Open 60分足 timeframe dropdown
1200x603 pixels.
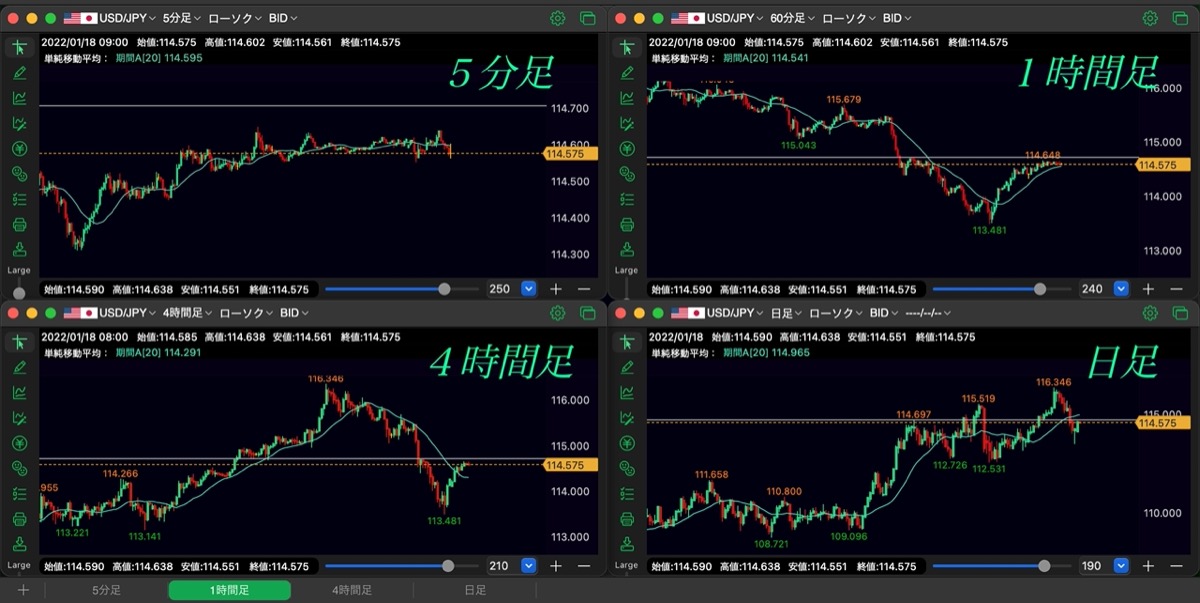(793, 18)
